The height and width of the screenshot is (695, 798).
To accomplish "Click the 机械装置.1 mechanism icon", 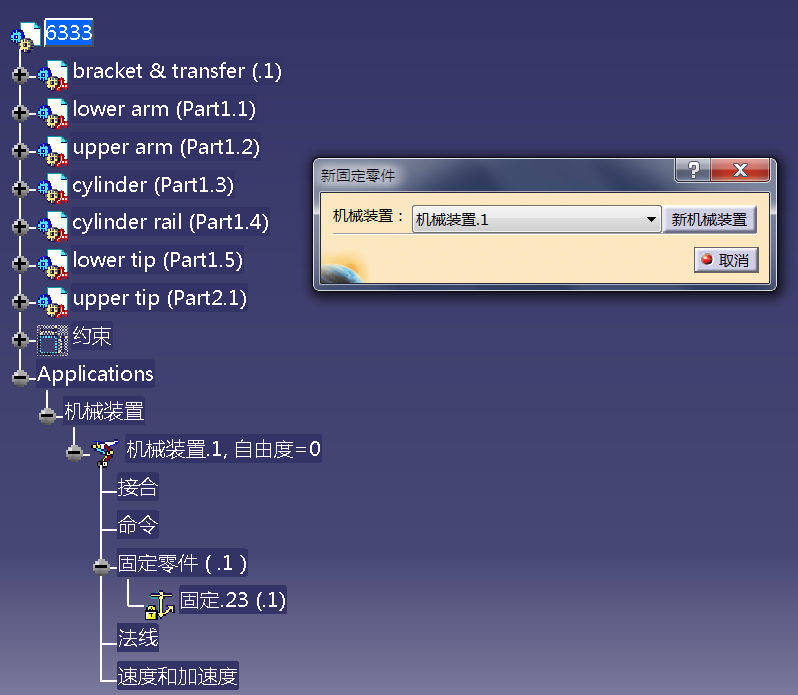I will (x=105, y=452).
